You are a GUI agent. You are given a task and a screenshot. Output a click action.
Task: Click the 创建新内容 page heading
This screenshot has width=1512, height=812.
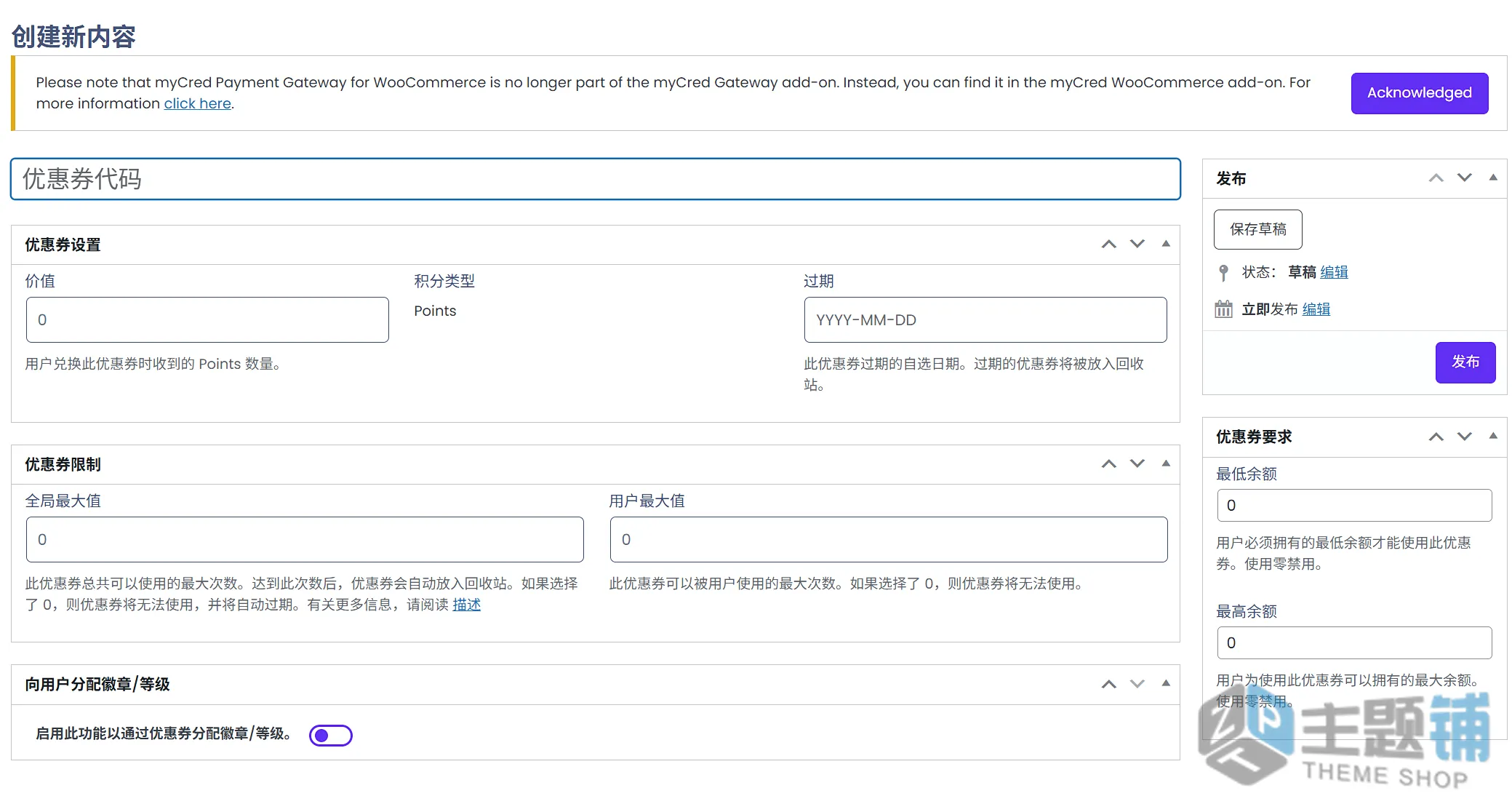coord(73,36)
